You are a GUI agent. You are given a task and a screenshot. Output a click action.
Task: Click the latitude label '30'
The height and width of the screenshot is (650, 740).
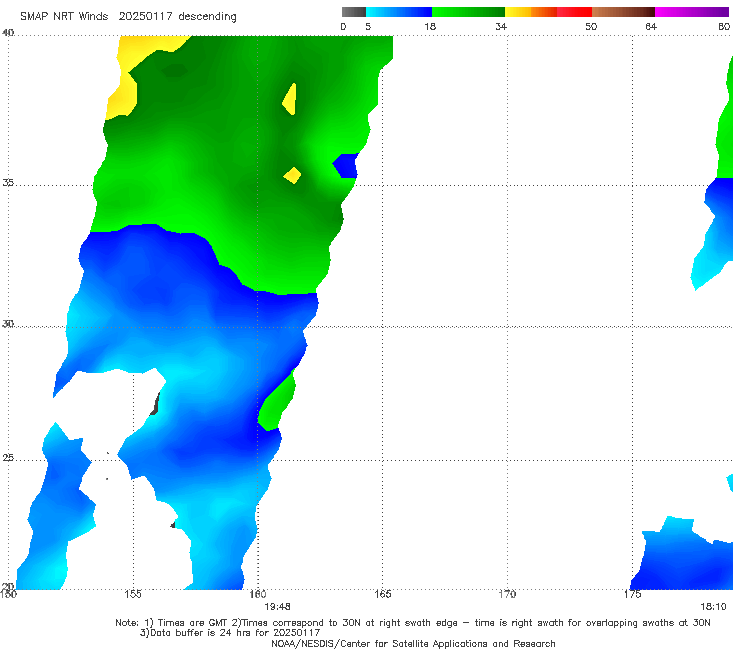[x=8, y=324]
